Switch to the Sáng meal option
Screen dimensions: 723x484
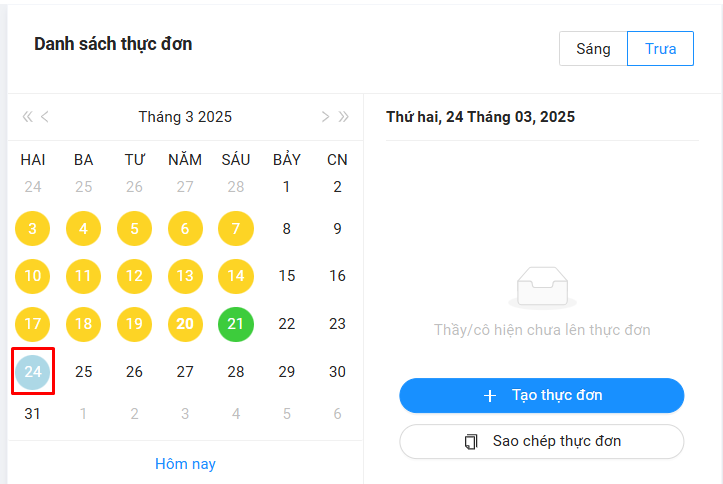(593, 49)
